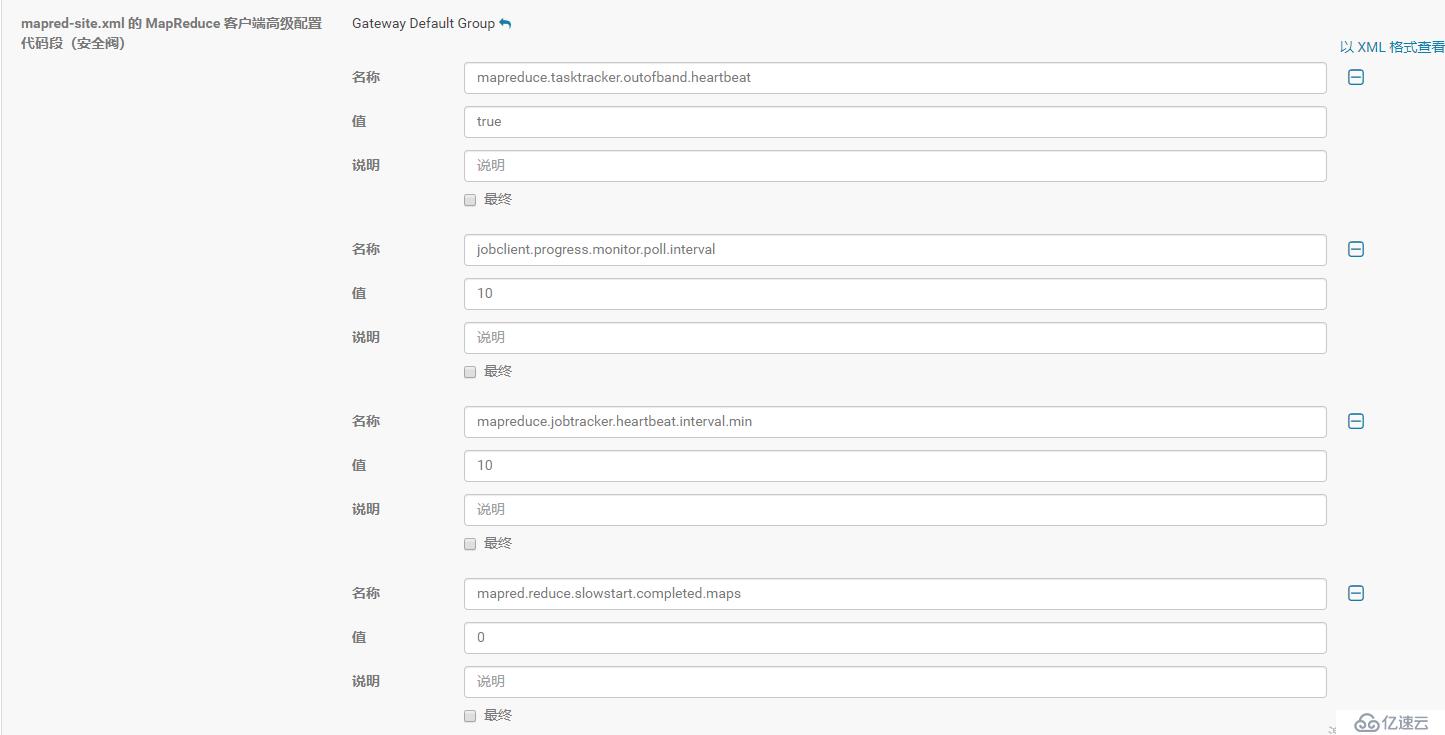Toggle 最终 checkbox for the outofband.heartbeat property
The width and height of the screenshot is (1445, 735).
point(470,200)
